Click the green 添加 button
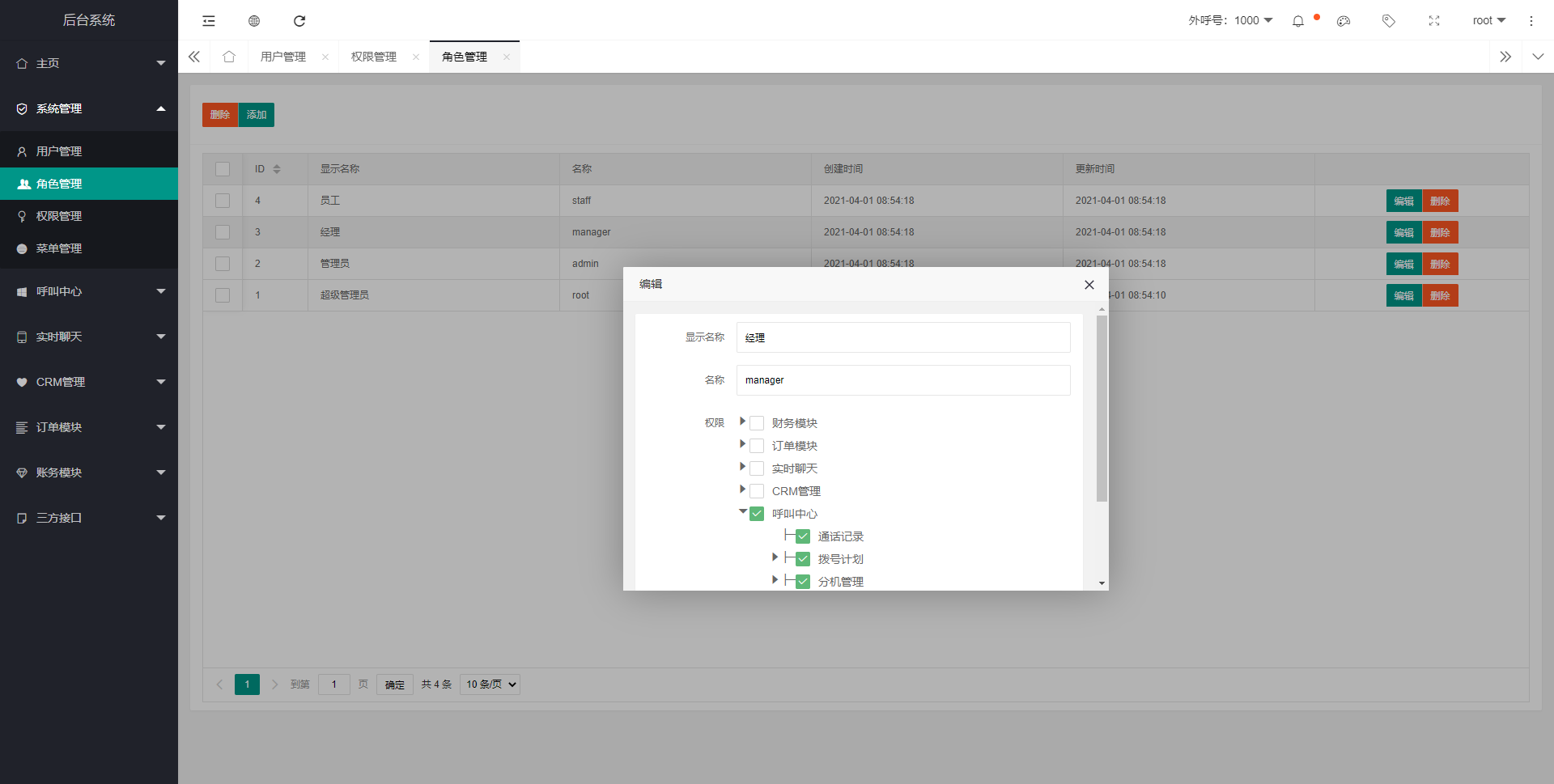 (x=257, y=115)
